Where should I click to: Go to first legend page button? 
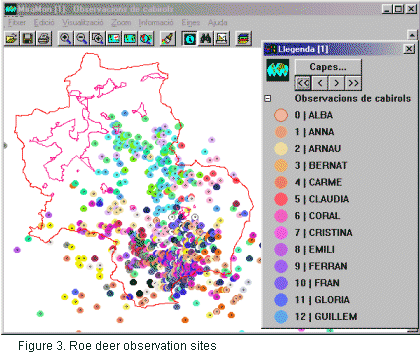pos(303,83)
